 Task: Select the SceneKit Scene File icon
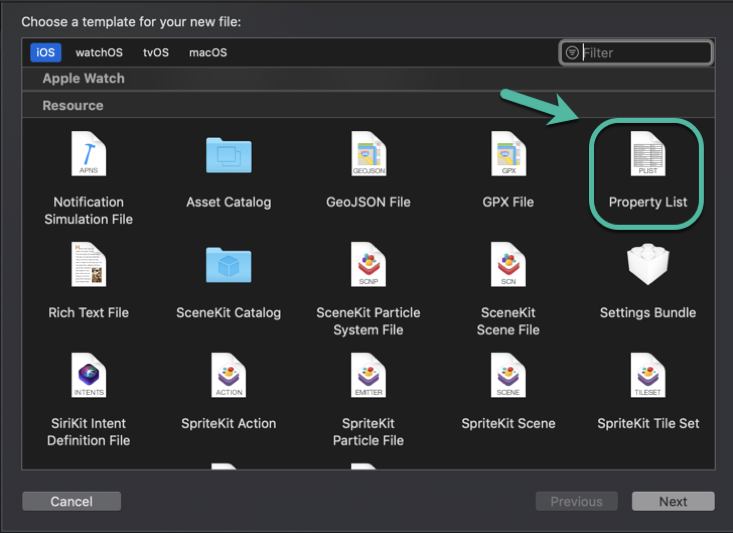point(509,264)
